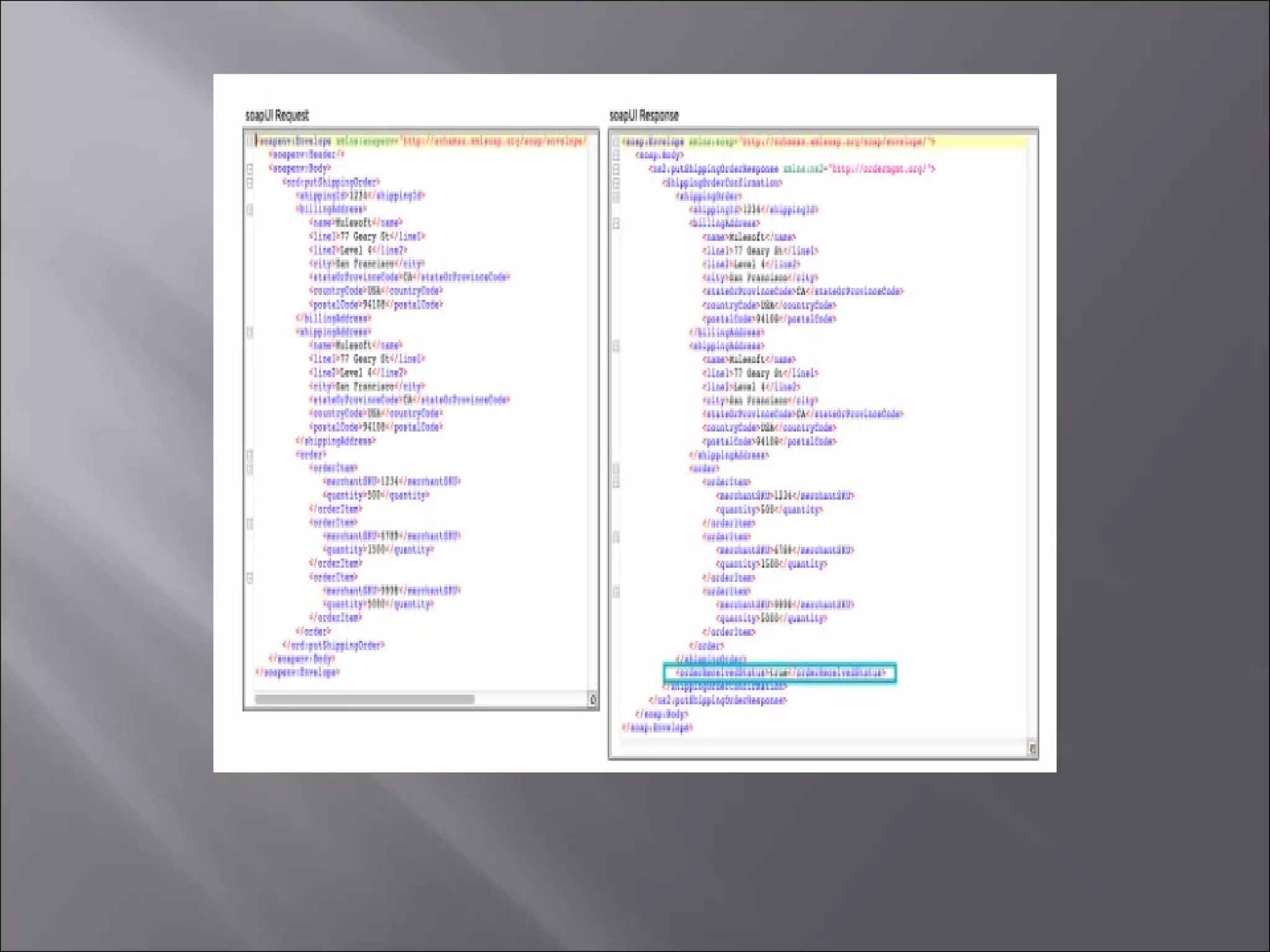The width and height of the screenshot is (1270, 952).
Task: Click the shippingId line in request pane
Action: click(x=360, y=196)
